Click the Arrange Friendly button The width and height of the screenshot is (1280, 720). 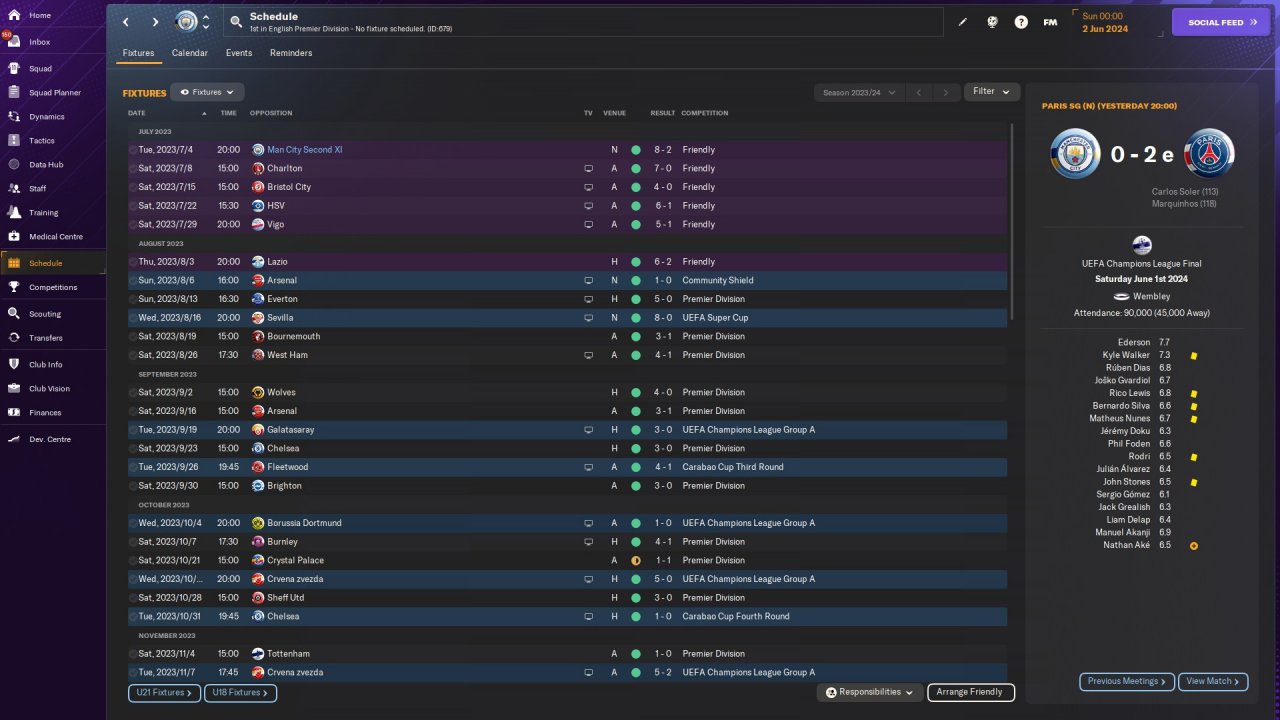point(970,692)
